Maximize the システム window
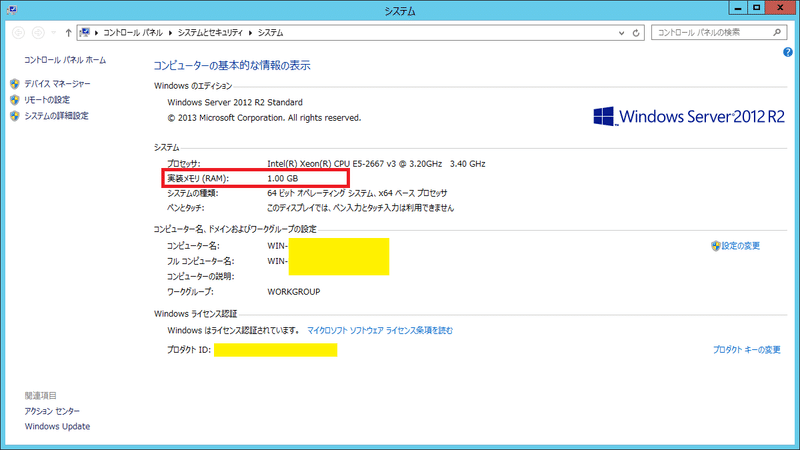This screenshot has width=800, height=450. tap(757, 8)
